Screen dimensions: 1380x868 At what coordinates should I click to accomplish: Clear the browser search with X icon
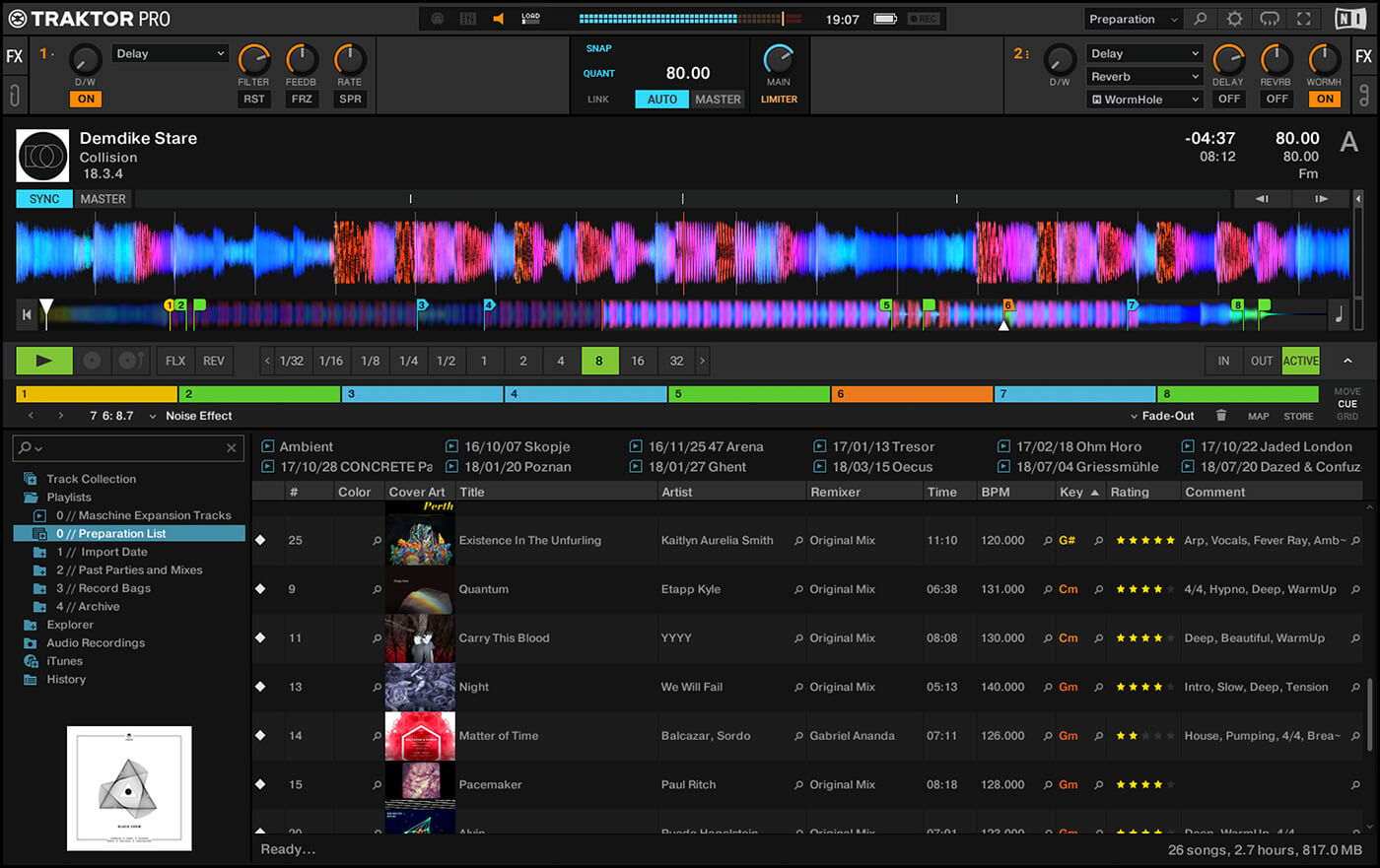[x=232, y=448]
